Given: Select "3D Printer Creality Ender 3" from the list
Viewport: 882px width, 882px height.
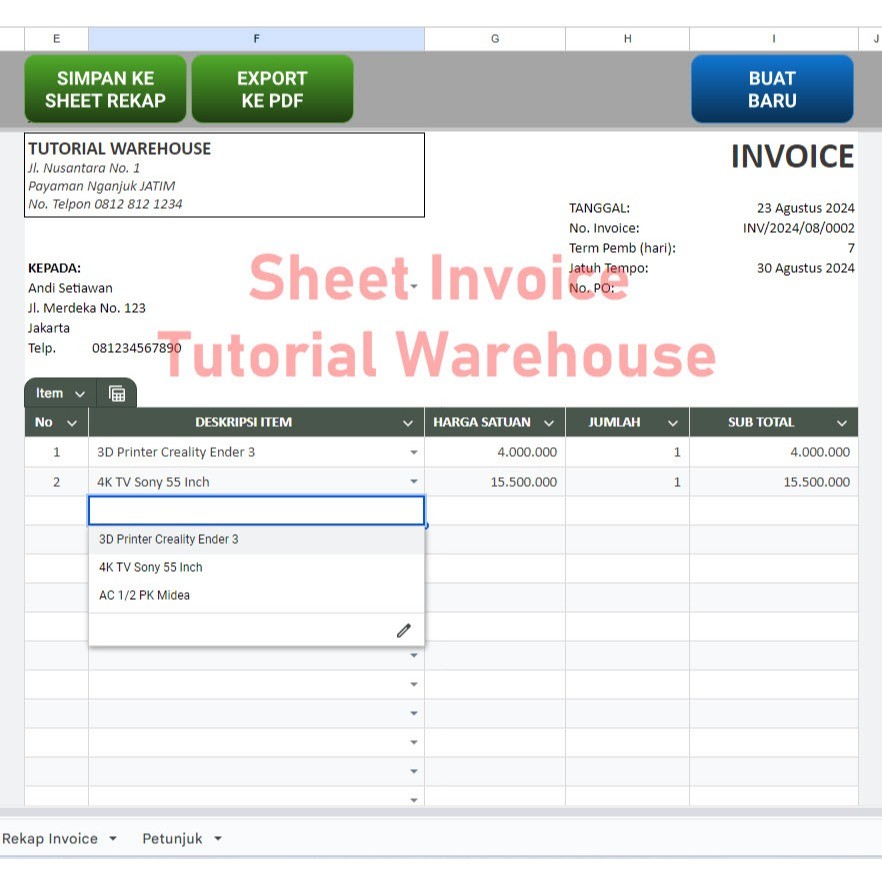Looking at the screenshot, I should tap(167, 539).
